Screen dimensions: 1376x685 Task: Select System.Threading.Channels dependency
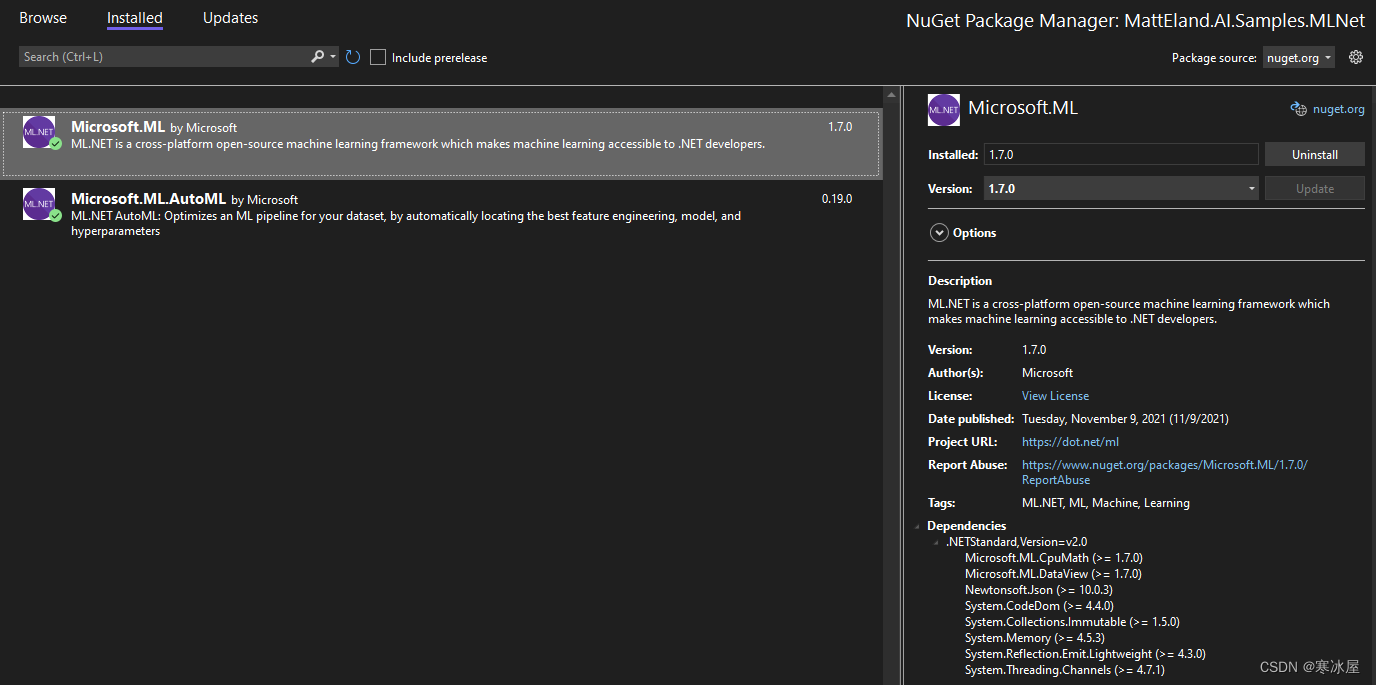click(1065, 670)
